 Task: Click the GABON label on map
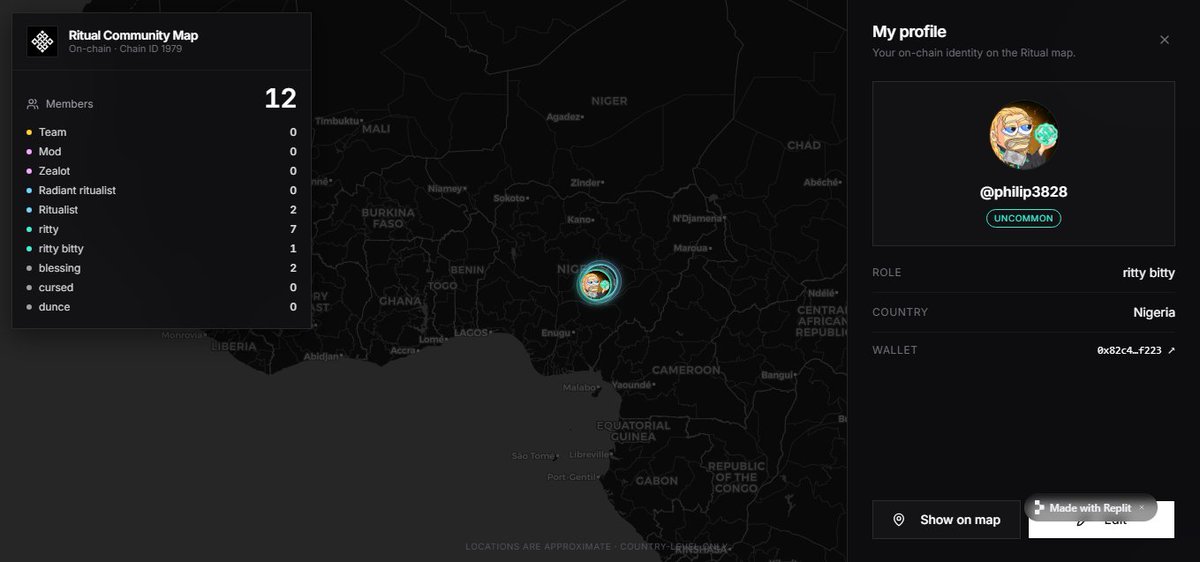coord(657,481)
